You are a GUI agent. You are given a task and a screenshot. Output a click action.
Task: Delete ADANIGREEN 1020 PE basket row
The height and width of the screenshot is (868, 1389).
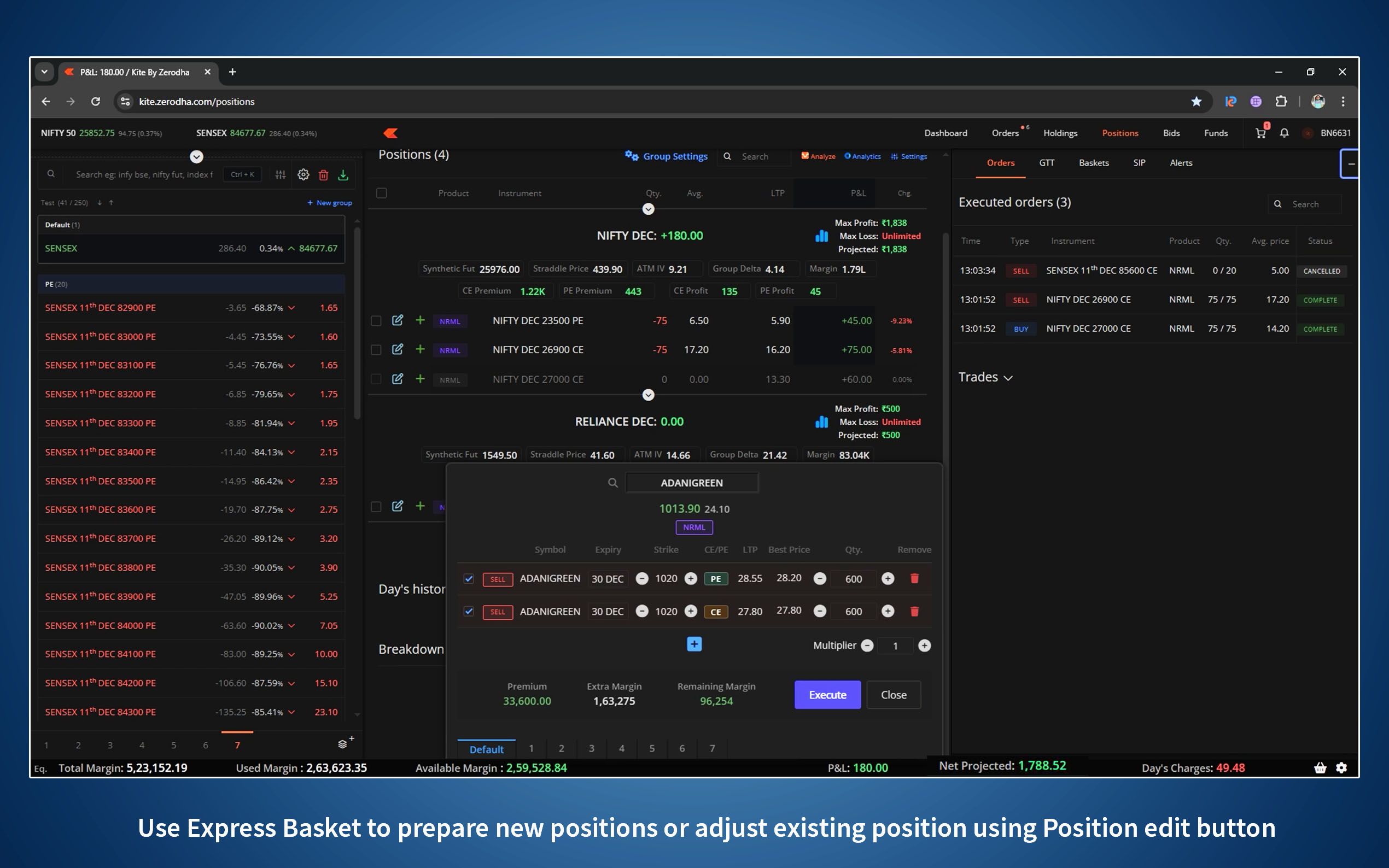point(914,579)
